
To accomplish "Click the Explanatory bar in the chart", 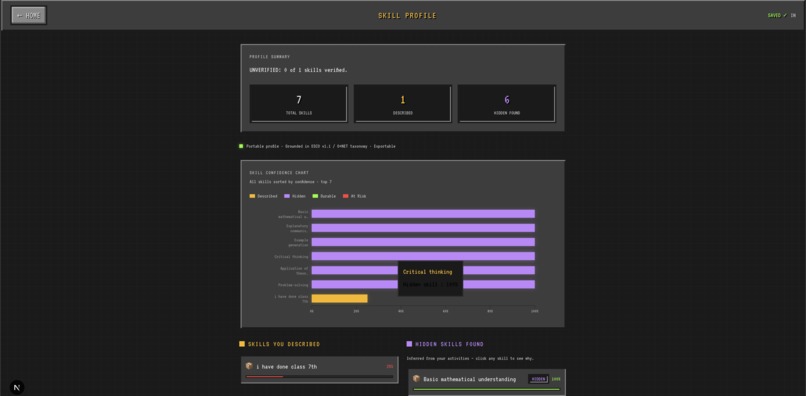I will coord(423,228).
